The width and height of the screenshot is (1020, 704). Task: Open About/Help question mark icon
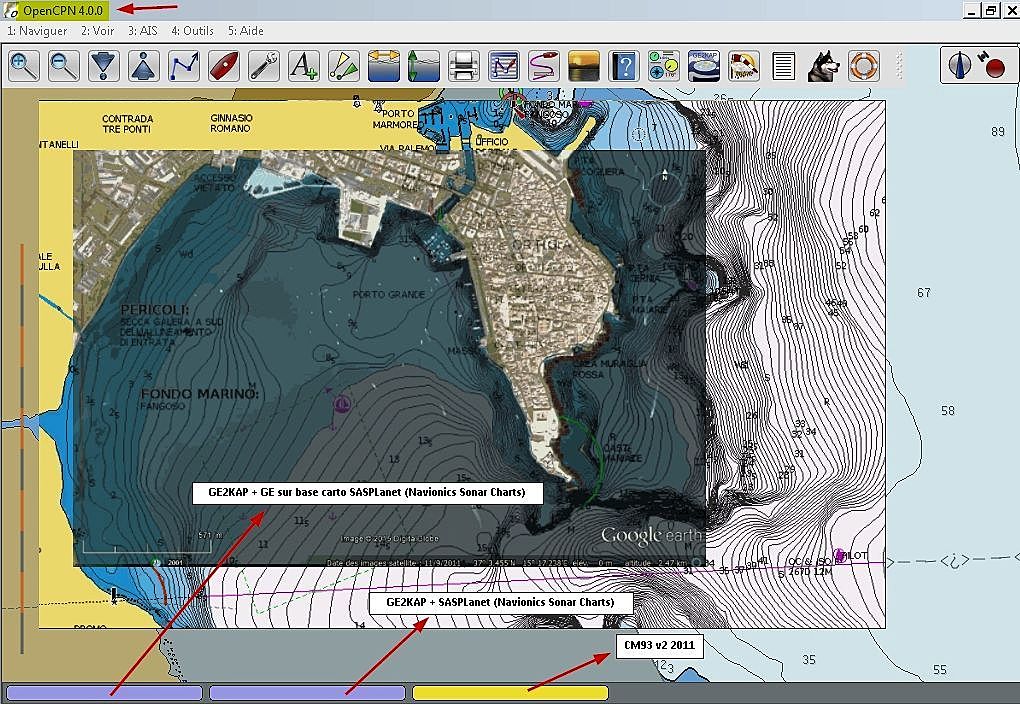tap(624, 66)
